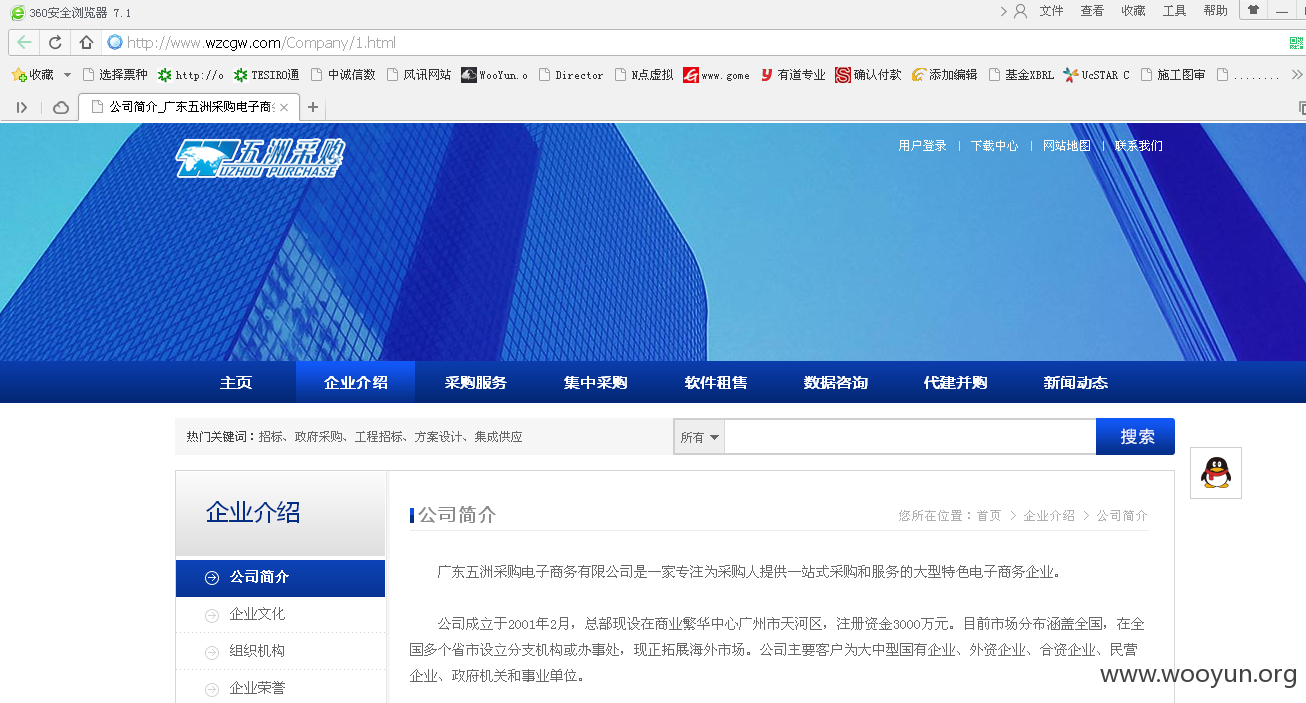Click the 企业介绍 breadcrumb link
The height and width of the screenshot is (703, 1306).
(x=1049, y=516)
